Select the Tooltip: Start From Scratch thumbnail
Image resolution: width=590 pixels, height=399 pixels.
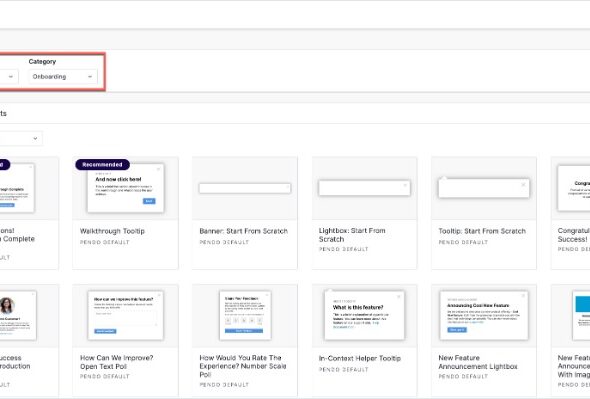(484, 188)
